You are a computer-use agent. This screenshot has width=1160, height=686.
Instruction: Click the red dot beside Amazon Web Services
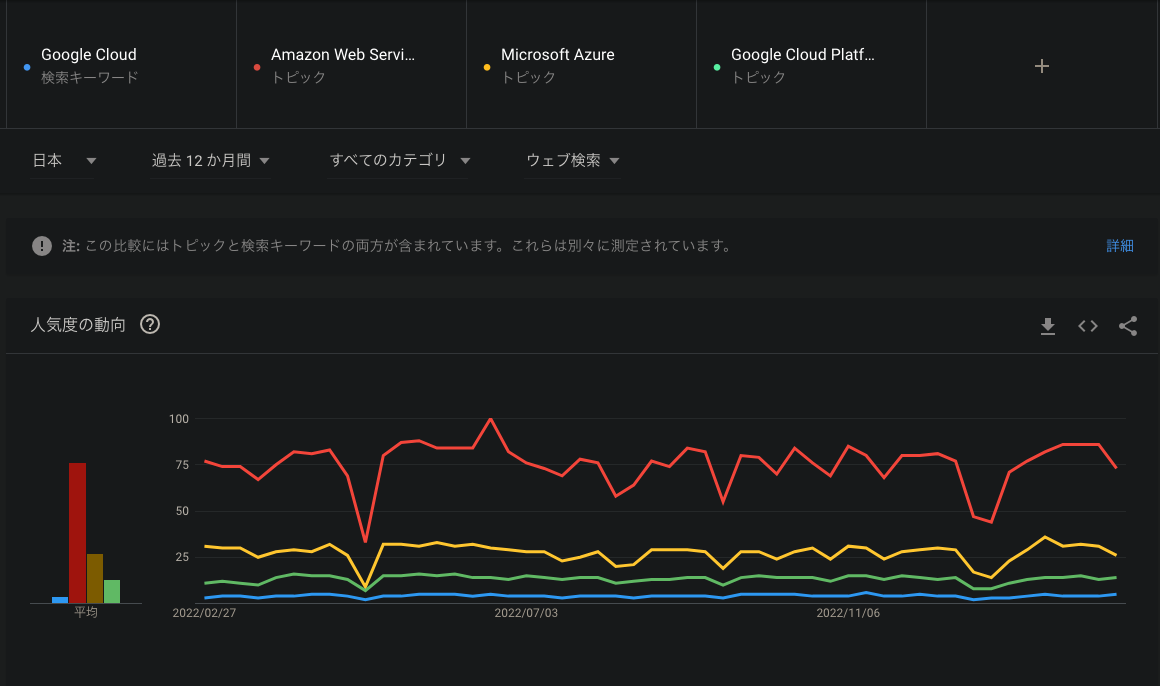pyautogui.click(x=257, y=67)
